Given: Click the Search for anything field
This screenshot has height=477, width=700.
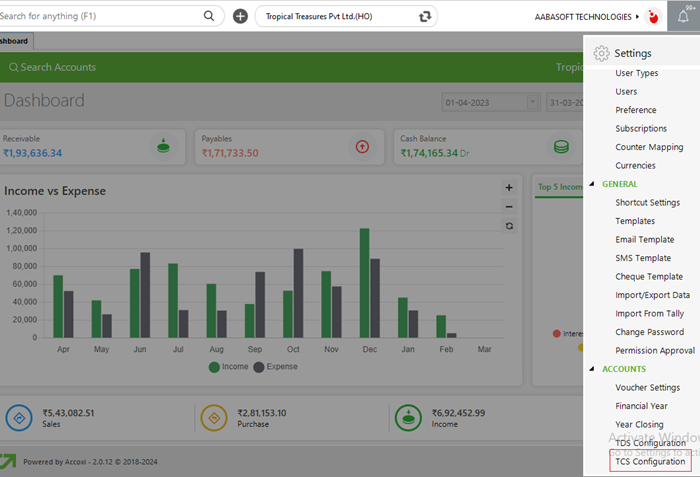Looking at the screenshot, I should click(100, 16).
